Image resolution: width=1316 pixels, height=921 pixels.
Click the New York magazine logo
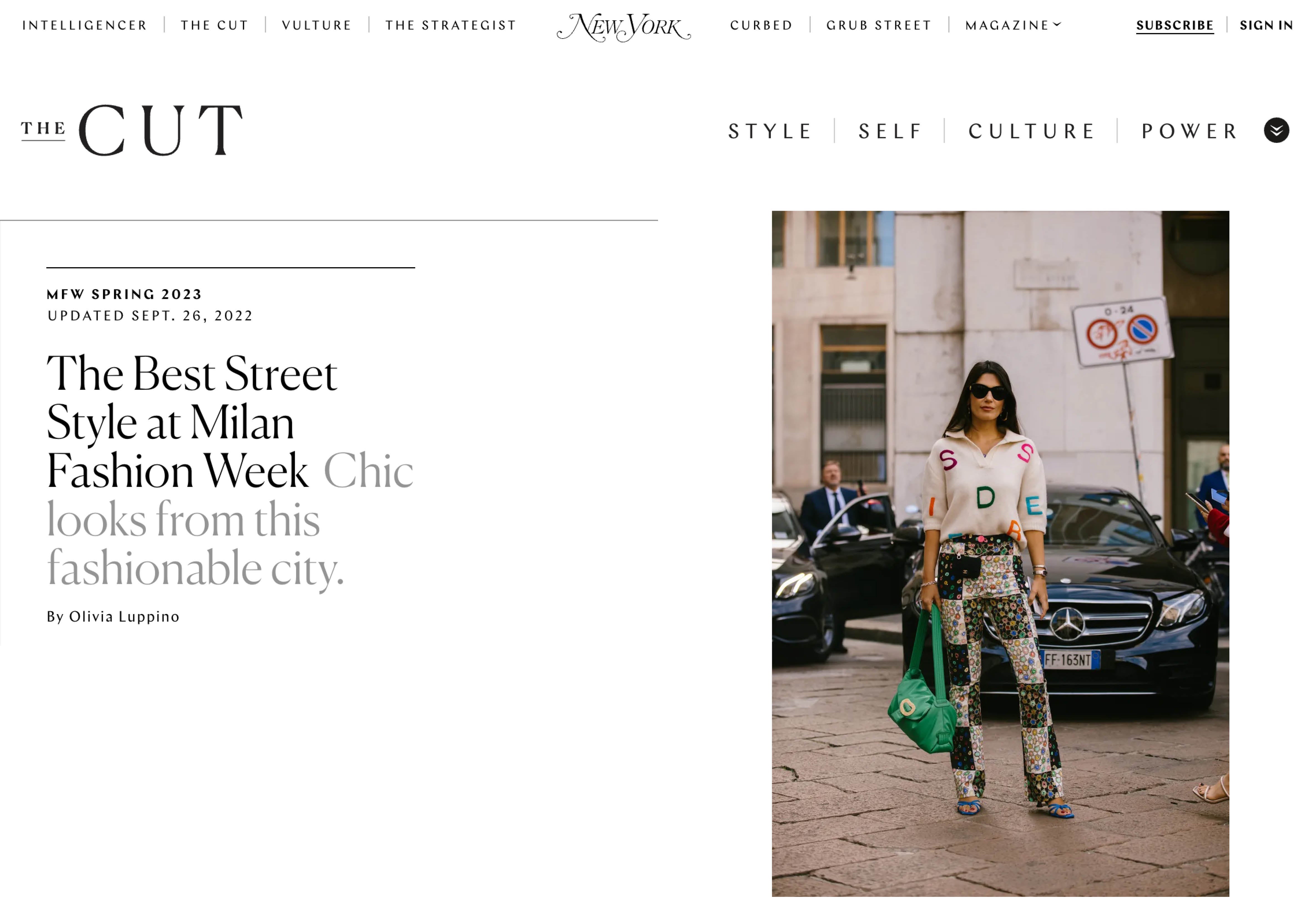(624, 26)
